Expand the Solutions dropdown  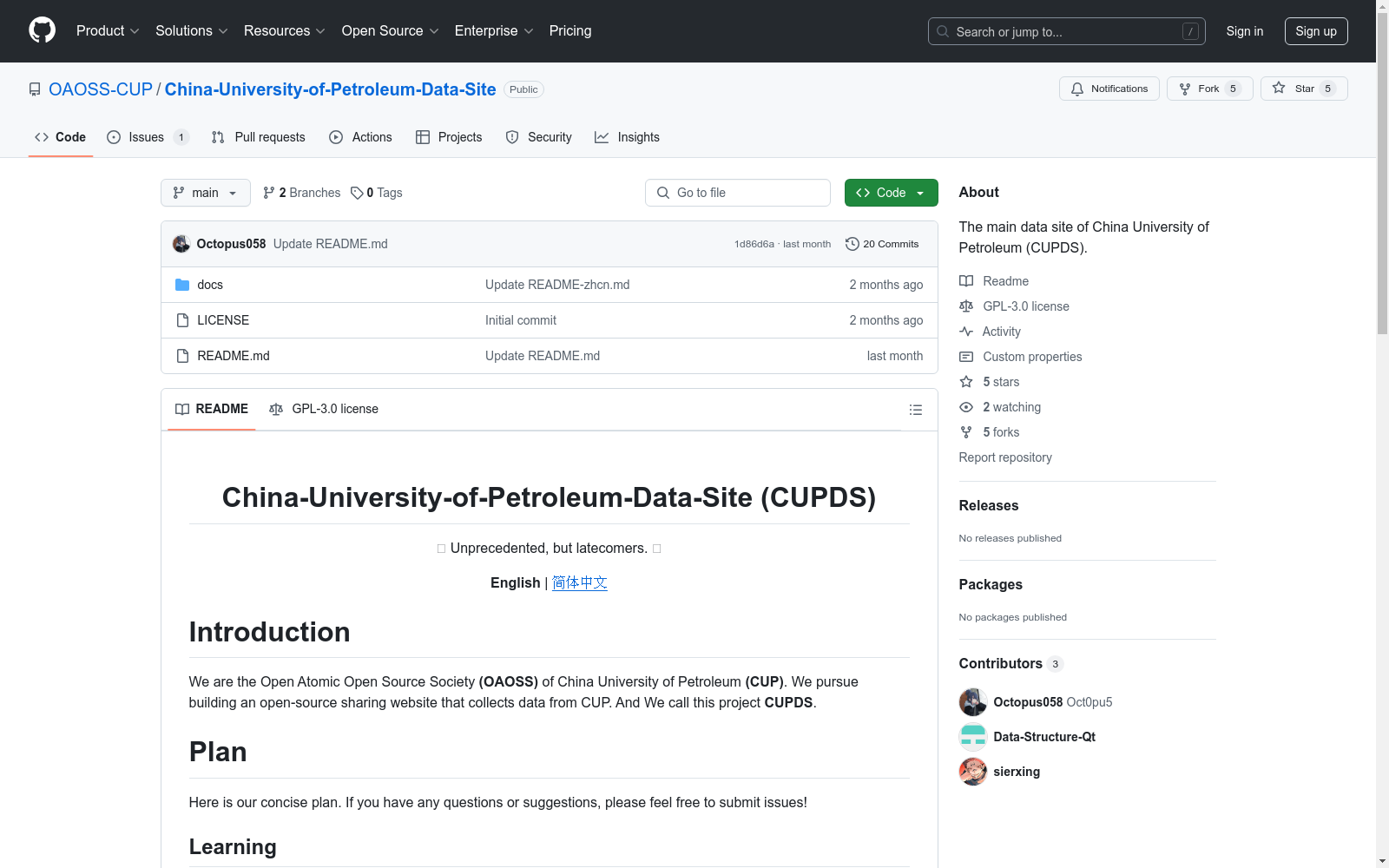point(191,31)
